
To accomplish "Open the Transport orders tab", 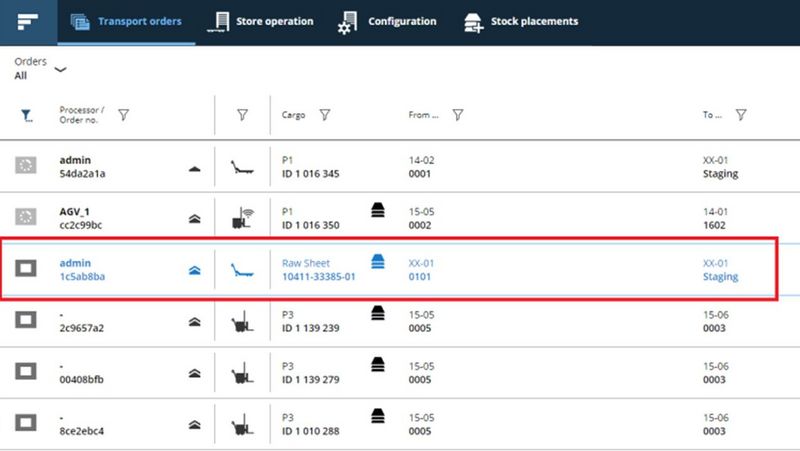I will point(126,22).
